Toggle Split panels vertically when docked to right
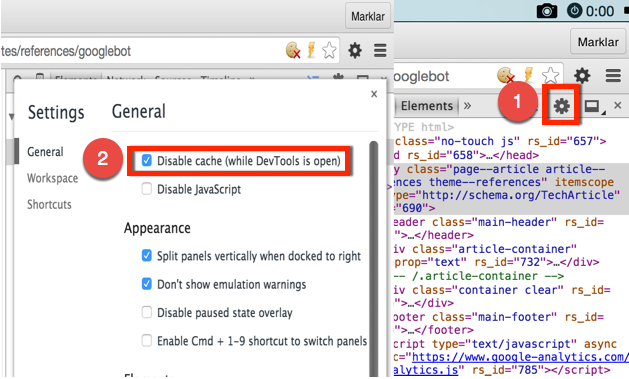 (x=147, y=255)
